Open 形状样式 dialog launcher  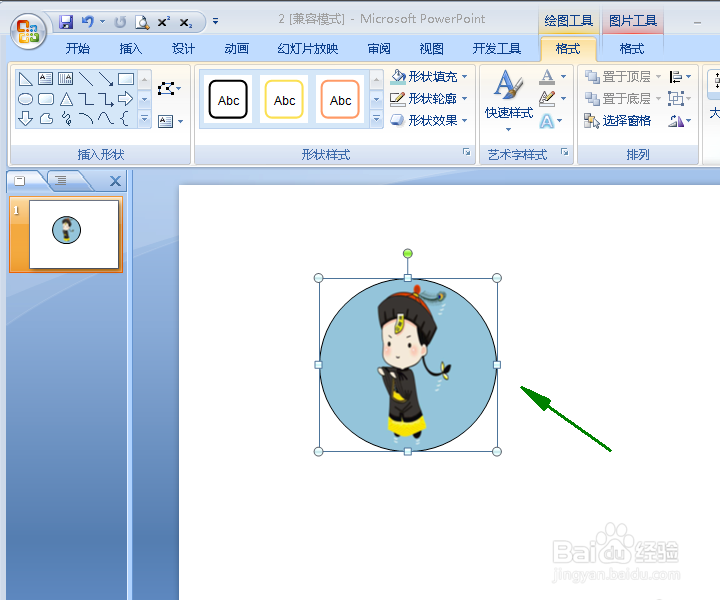click(x=467, y=152)
